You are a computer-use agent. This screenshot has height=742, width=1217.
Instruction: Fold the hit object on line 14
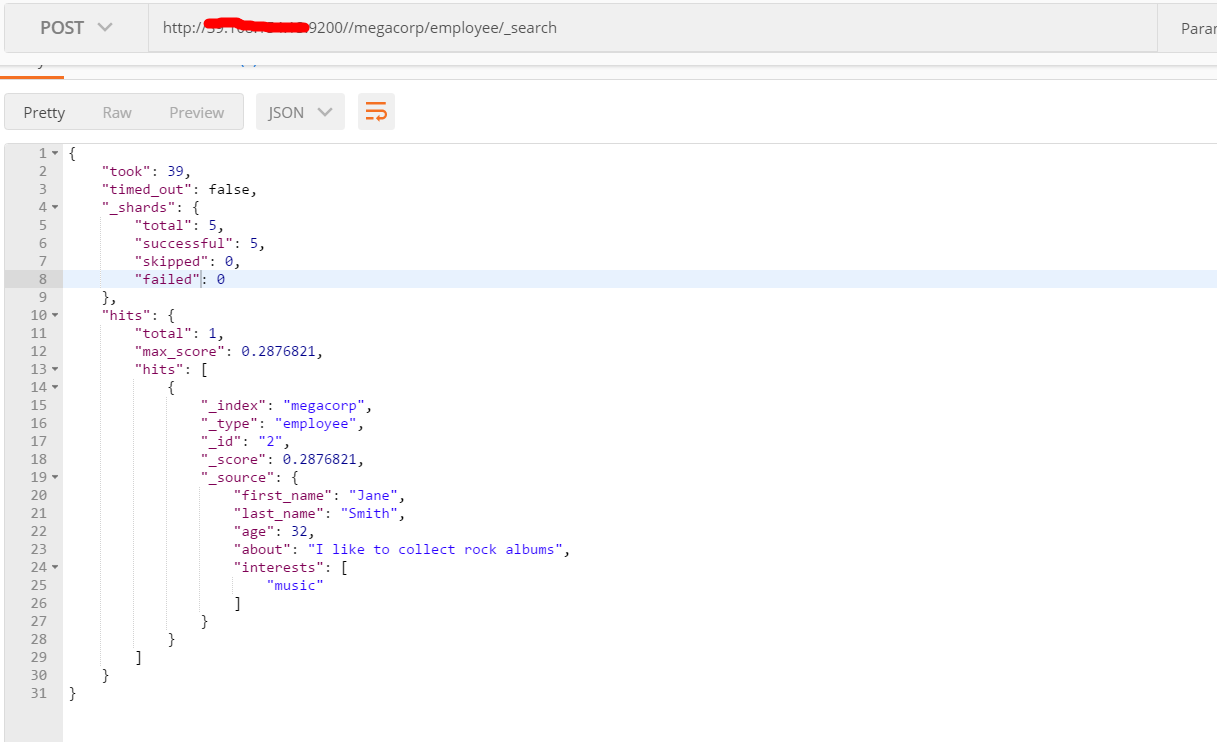pyautogui.click(x=55, y=387)
